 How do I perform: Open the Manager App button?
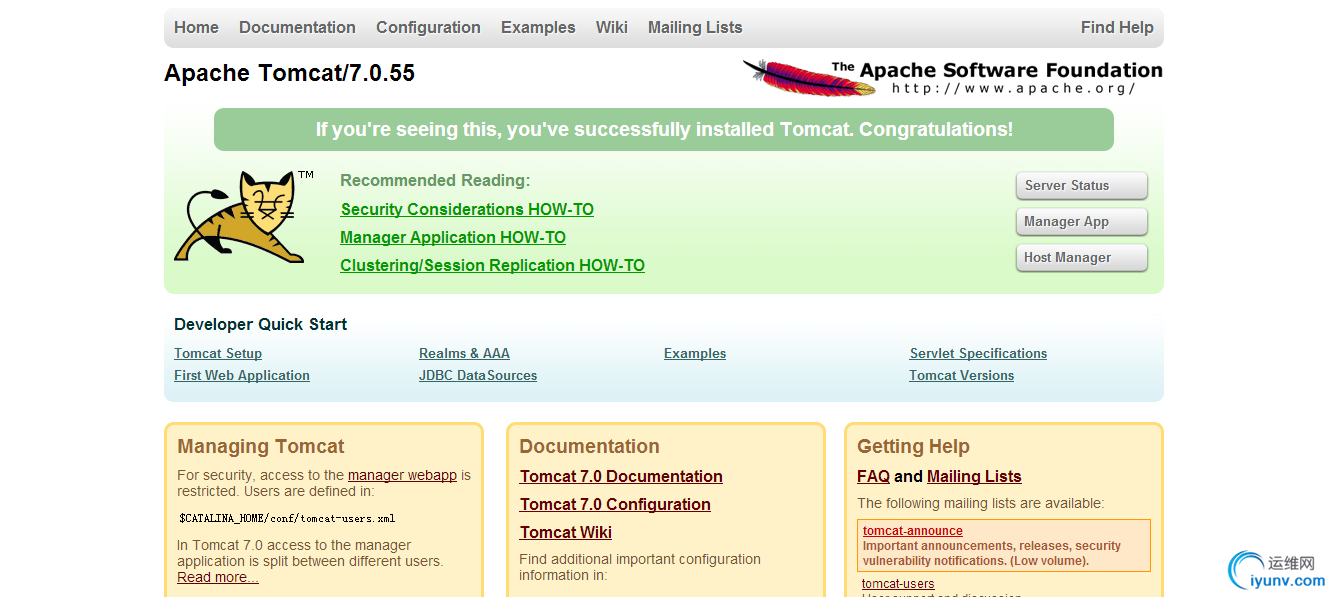pos(1082,222)
